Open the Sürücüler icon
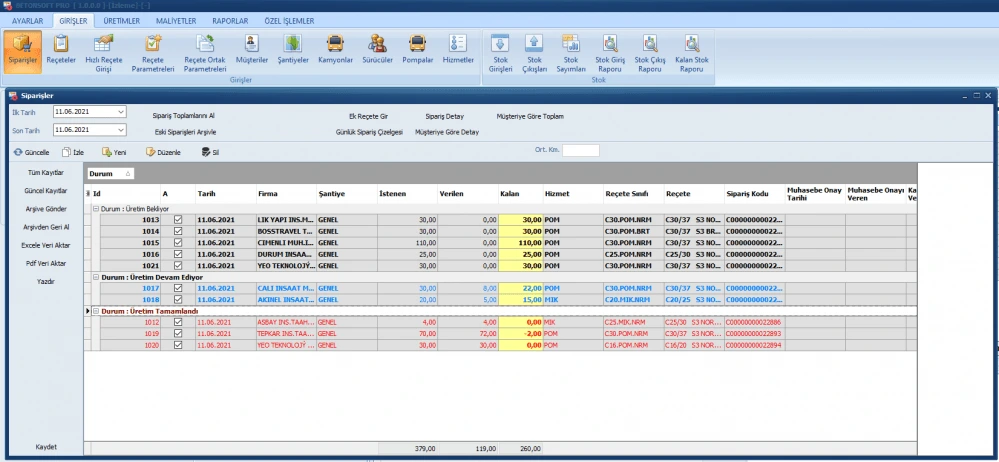The width and height of the screenshot is (999, 462). 377,48
